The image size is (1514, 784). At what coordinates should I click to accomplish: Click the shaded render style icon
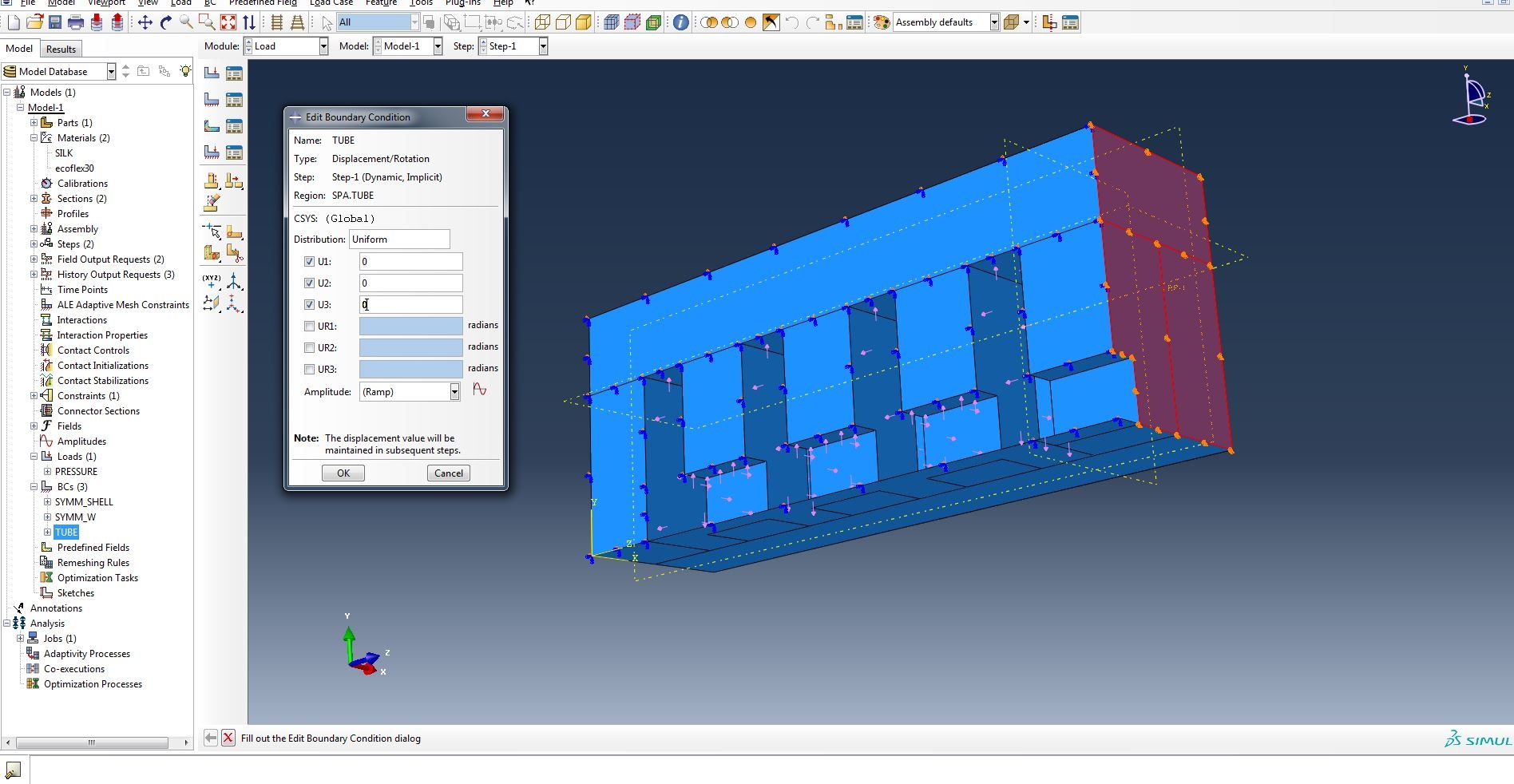coord(584,22)
